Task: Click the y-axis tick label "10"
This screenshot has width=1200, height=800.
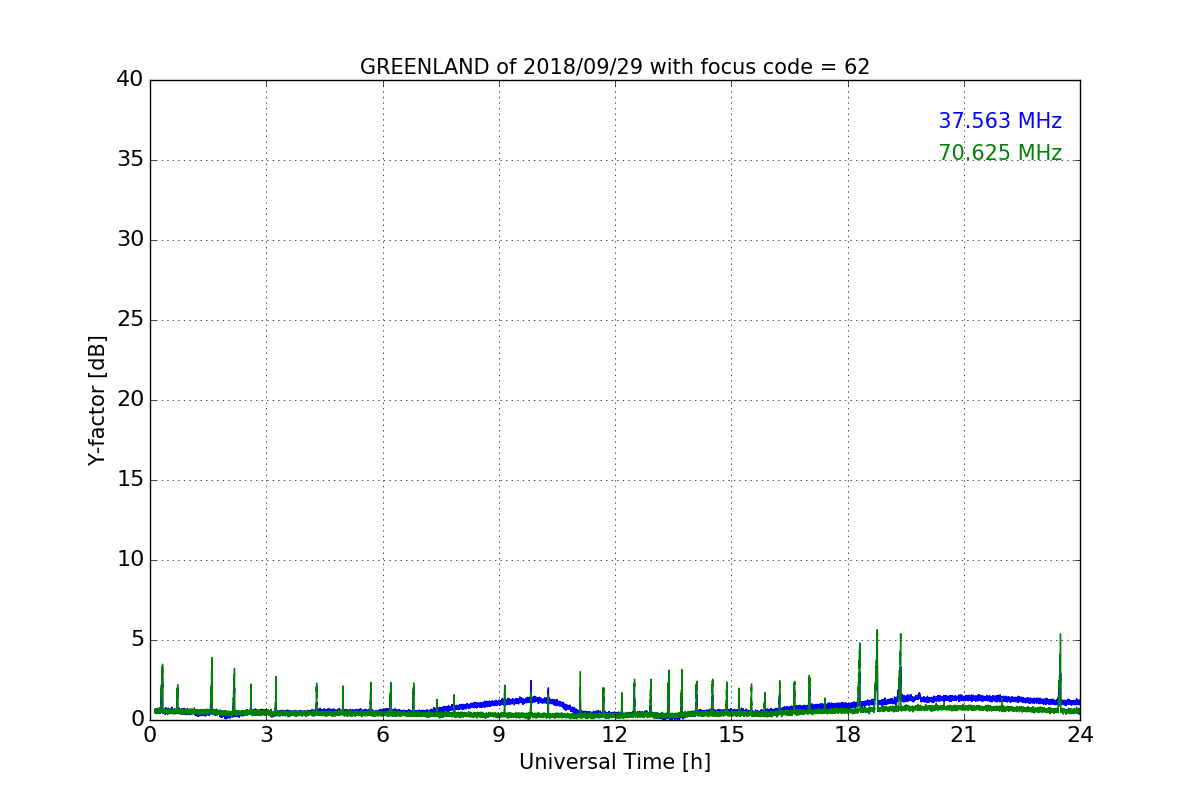Action: point(130,560)
